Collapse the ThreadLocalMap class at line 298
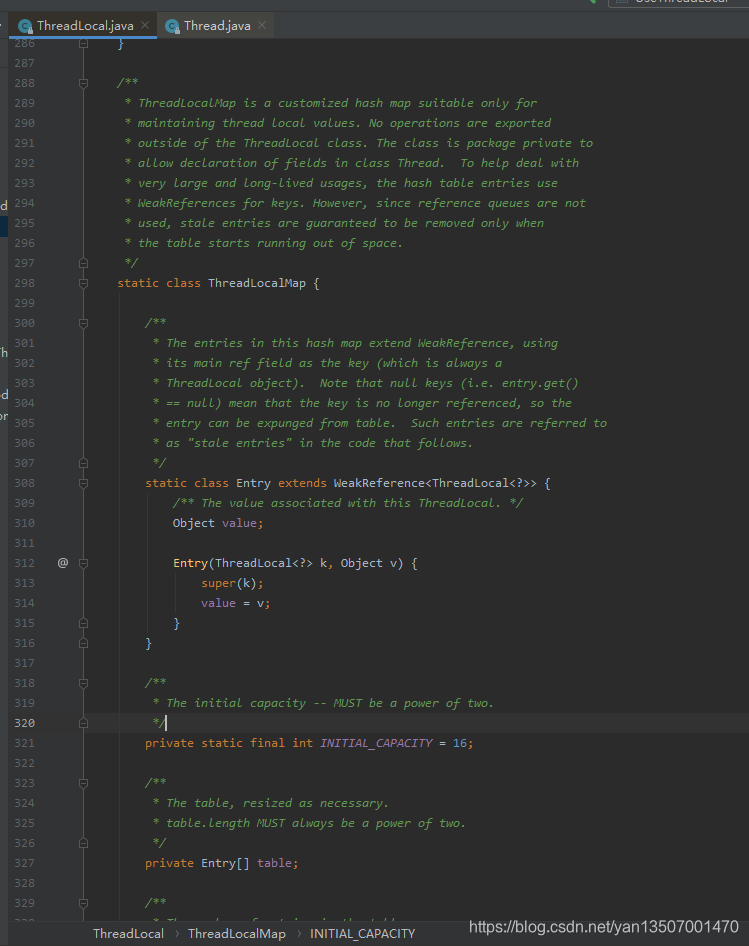 tap(83, 284)
